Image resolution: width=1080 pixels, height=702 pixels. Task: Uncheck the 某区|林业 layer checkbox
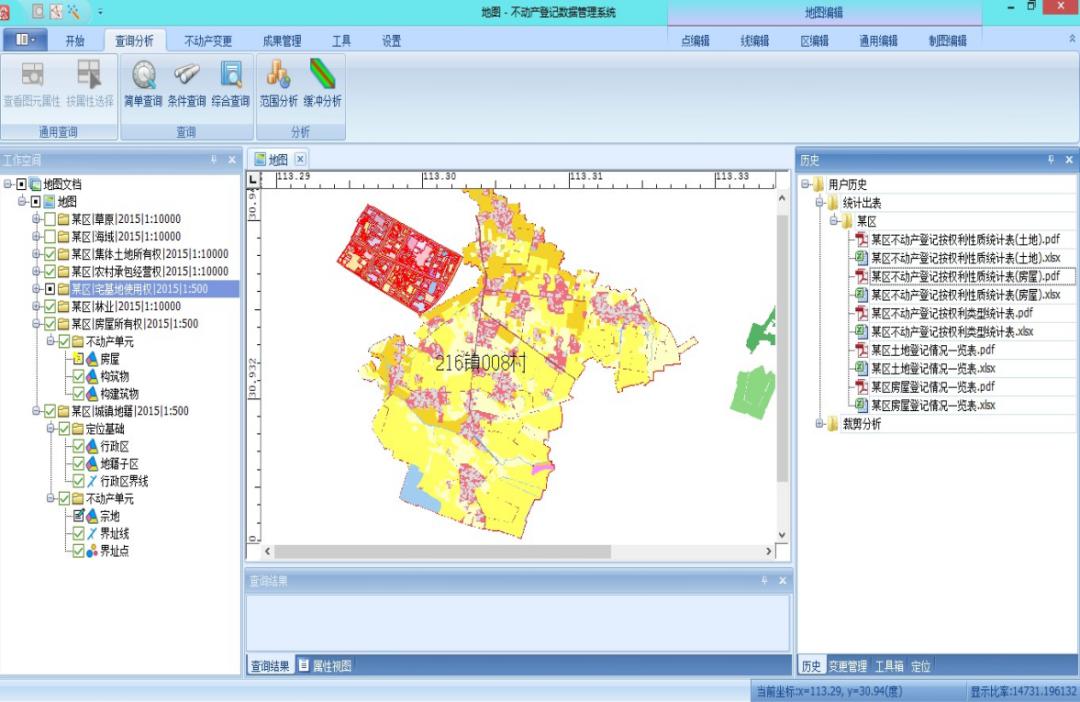click(50, 306)
